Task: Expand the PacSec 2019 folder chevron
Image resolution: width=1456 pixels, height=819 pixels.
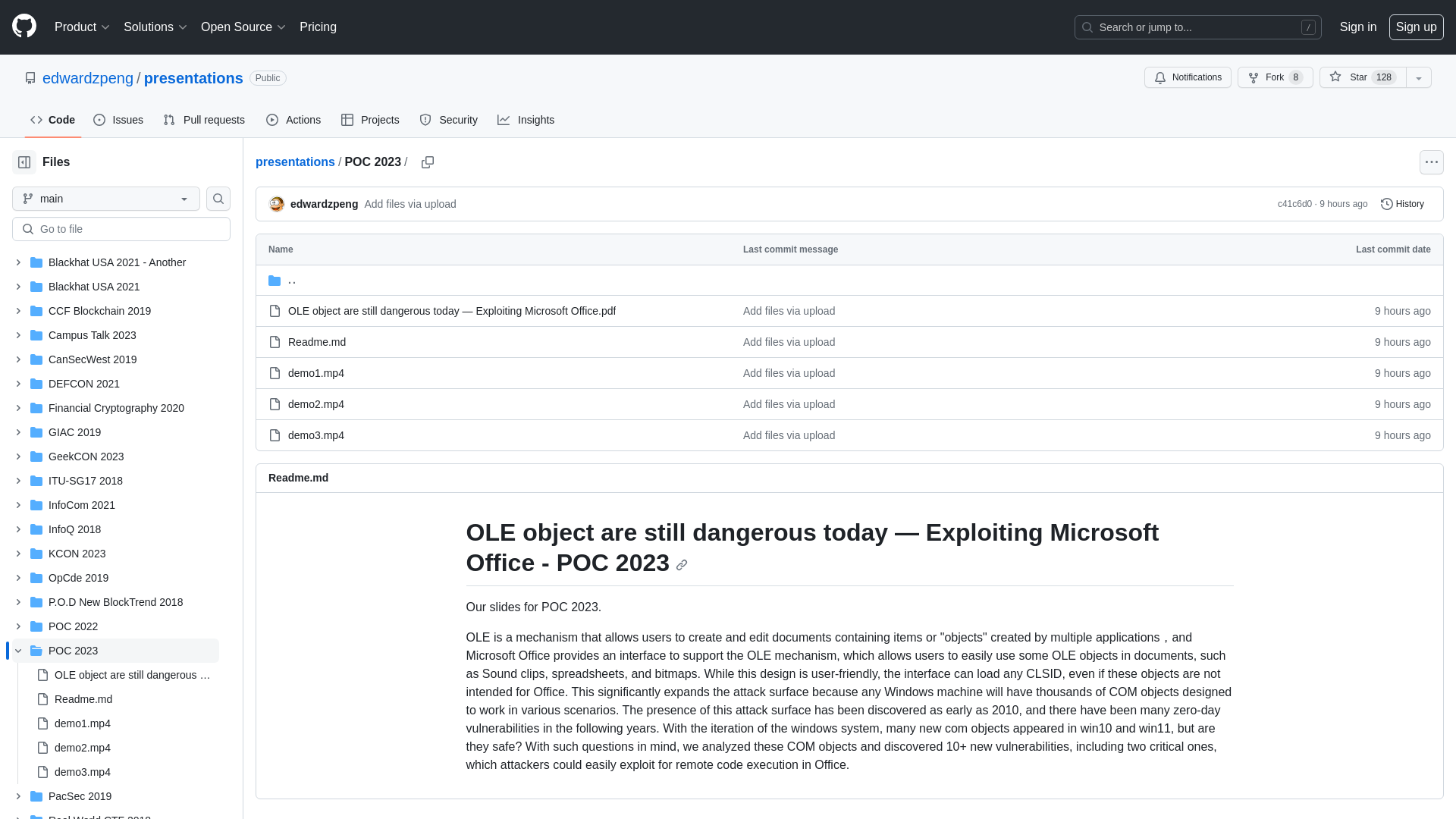Action: click(x=18, y=796)
